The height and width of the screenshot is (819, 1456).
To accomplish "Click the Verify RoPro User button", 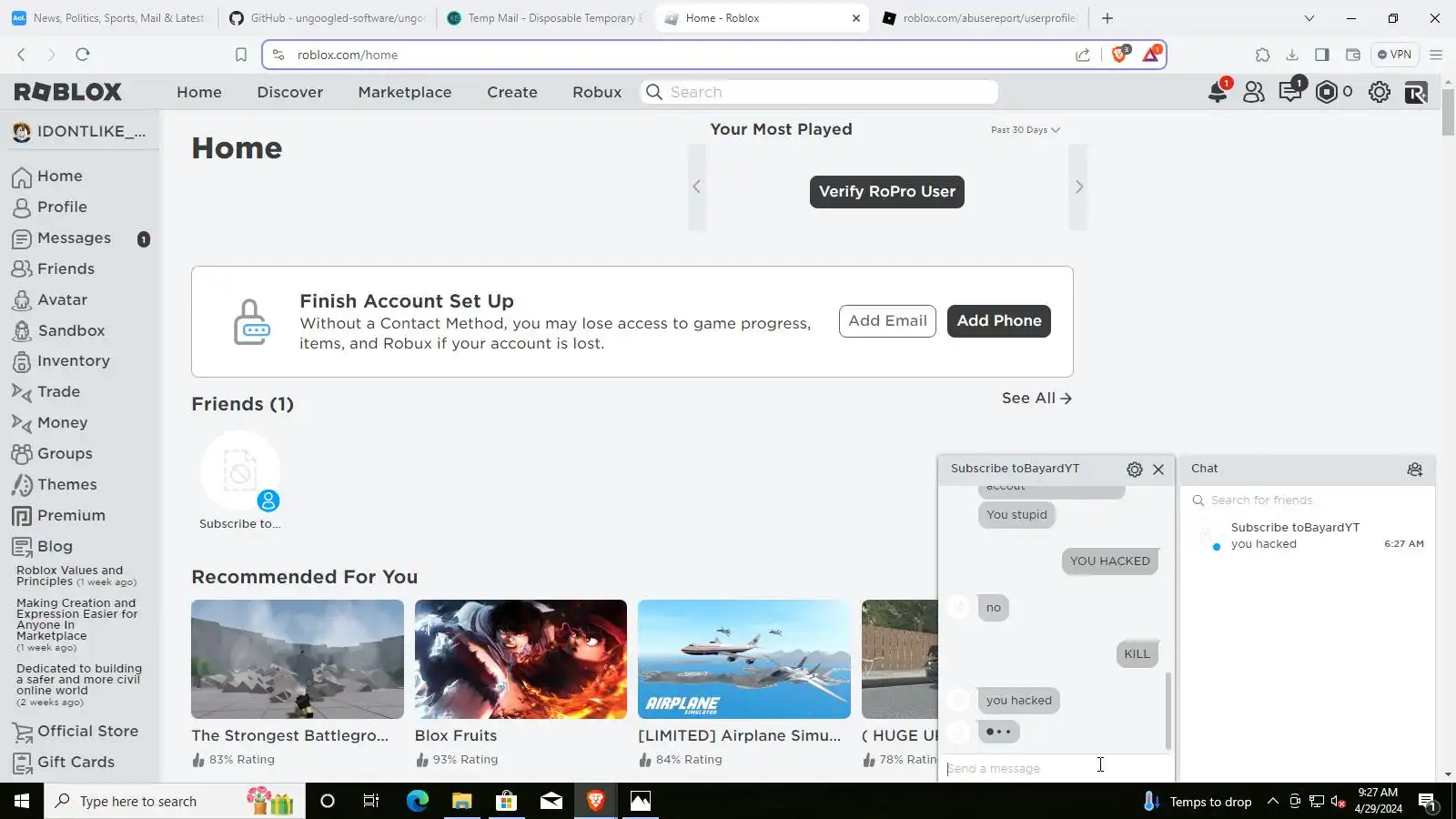I will click(x=887, y=192).
